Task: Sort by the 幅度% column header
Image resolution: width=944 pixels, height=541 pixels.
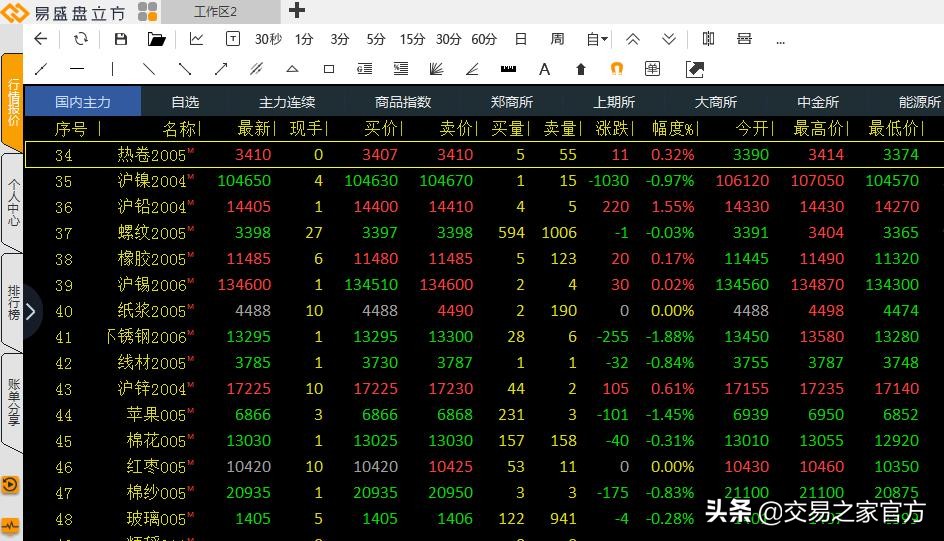Action: 673,128
